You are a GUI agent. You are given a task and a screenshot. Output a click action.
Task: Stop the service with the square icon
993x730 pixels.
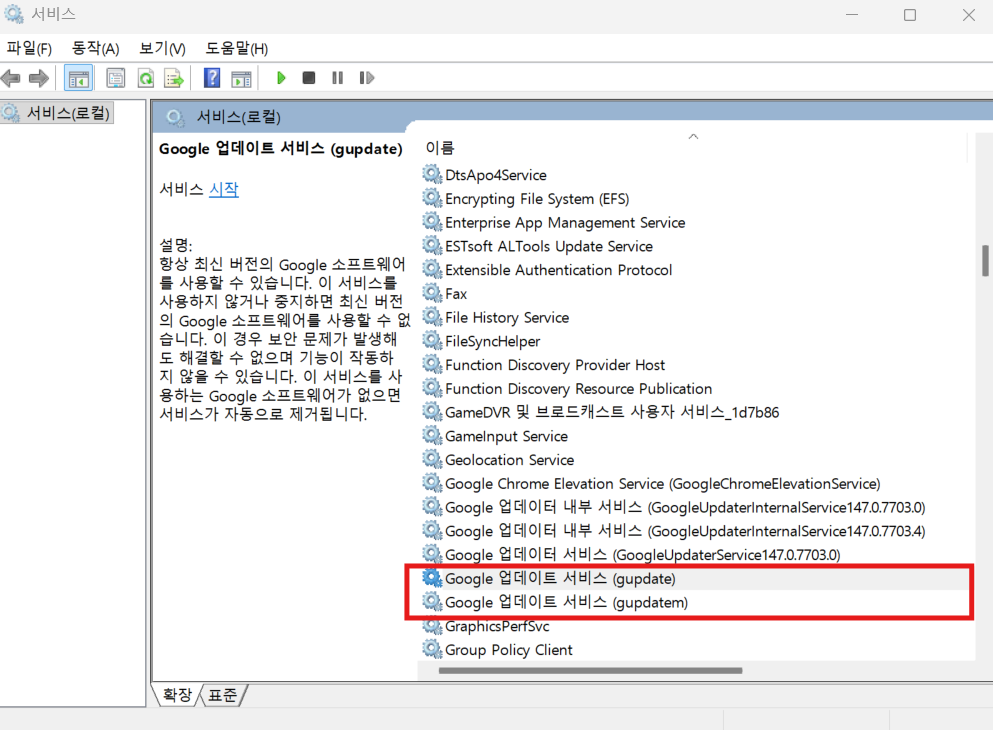coord(308,78)
